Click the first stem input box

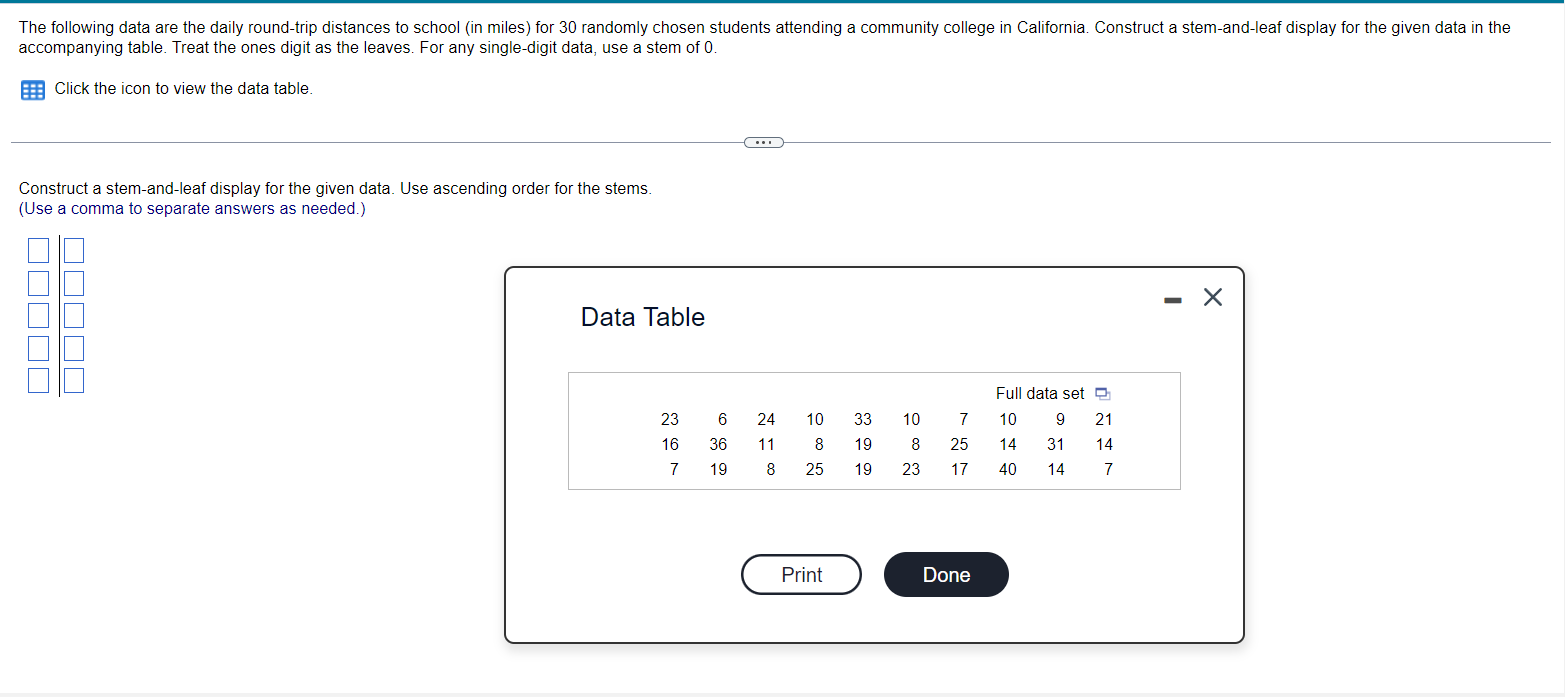pos(38,250)
